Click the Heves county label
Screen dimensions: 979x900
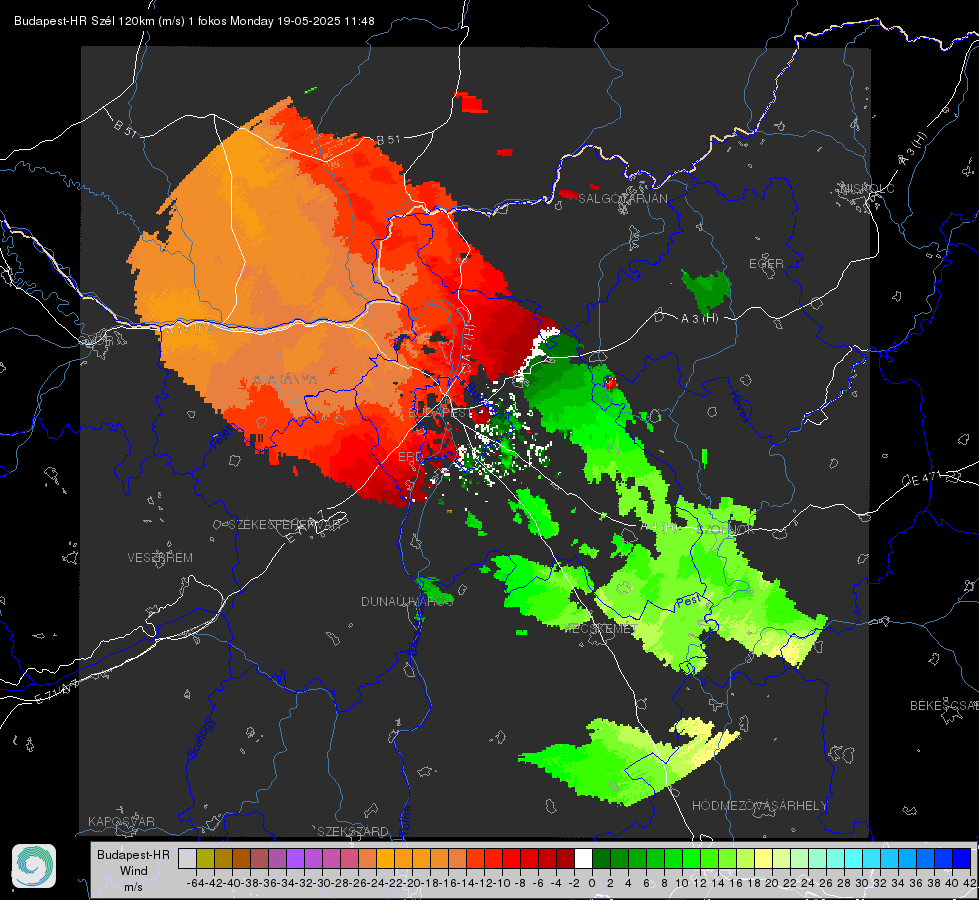tap(739, 407)
